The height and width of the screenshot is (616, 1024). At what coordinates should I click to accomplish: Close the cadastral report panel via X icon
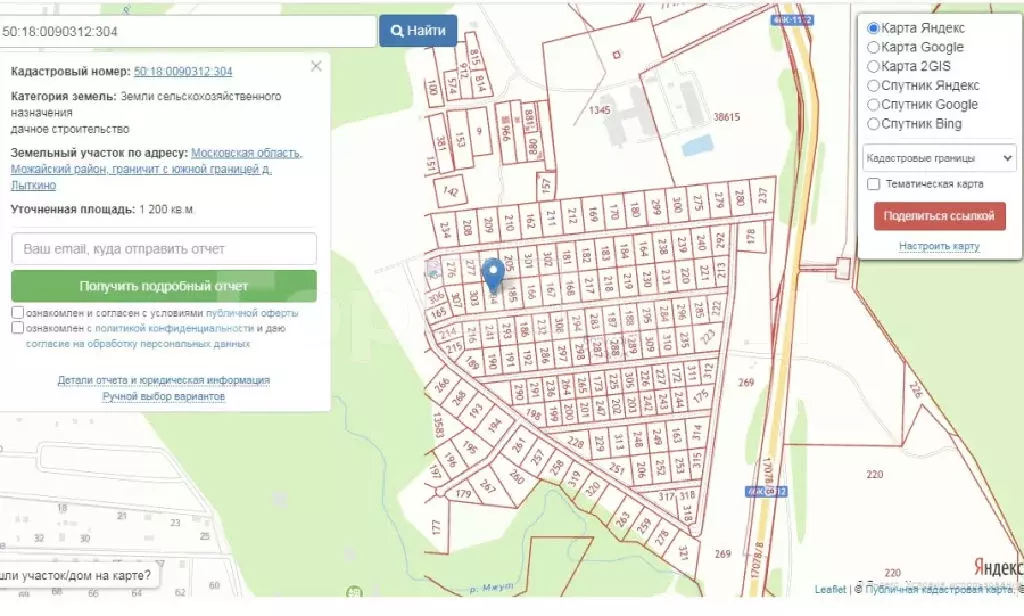[x=316, y=66]
